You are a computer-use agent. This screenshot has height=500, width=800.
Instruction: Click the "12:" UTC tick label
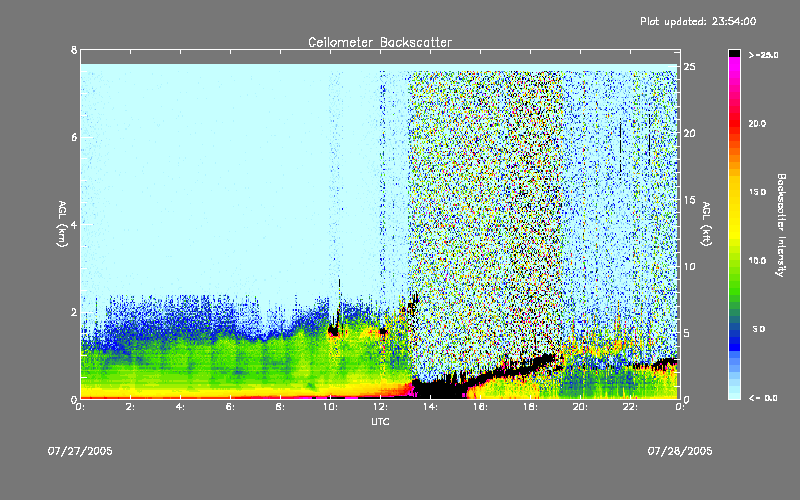[x=380, y=407]
